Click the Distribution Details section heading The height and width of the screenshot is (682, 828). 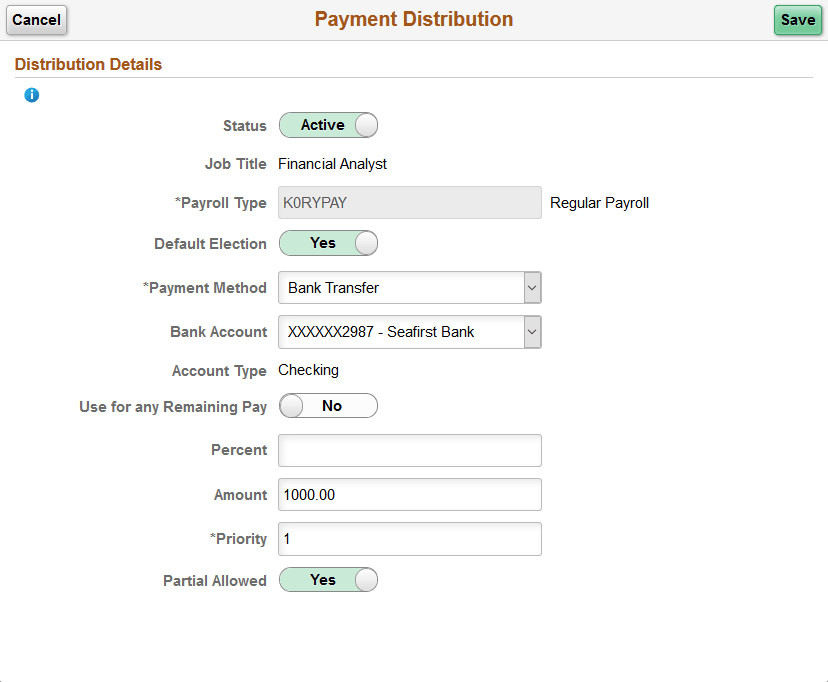click(88, 64)
